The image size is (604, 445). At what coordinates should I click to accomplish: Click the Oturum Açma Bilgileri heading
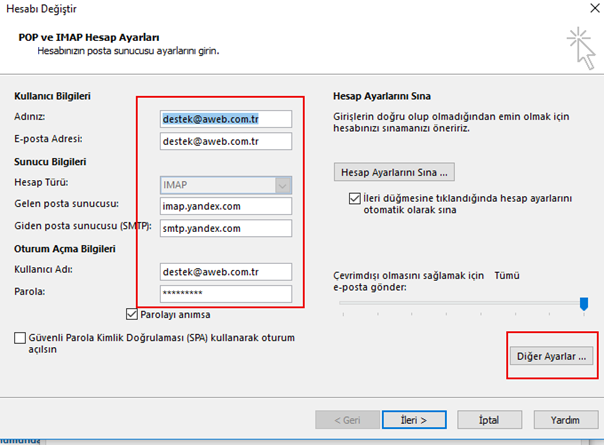(x=65, y=249)
